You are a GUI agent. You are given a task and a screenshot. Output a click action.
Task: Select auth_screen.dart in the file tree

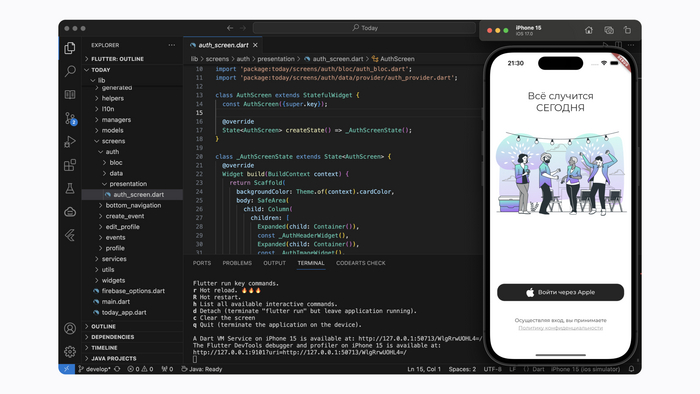tap(133, 195)
